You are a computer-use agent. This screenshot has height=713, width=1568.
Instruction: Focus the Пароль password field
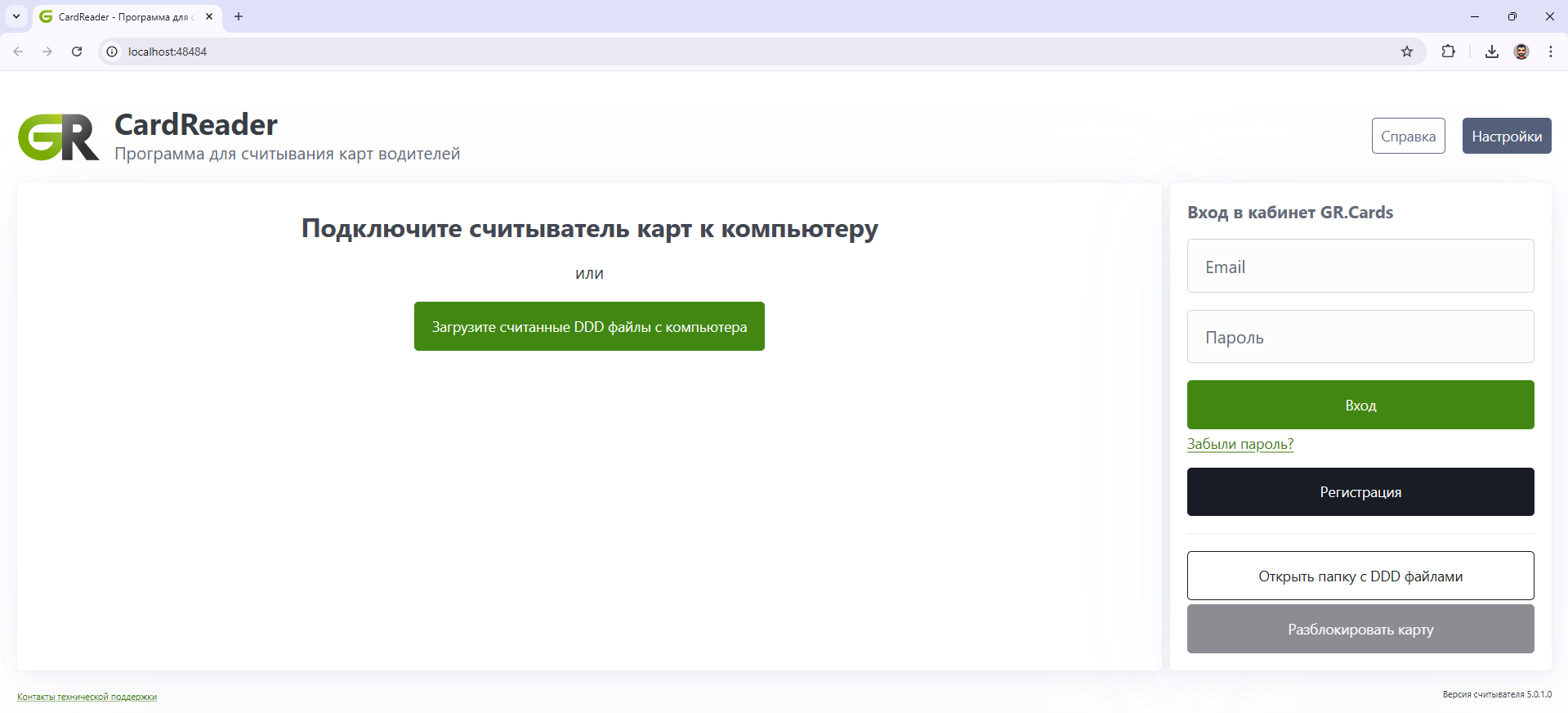pos(1360,336)
